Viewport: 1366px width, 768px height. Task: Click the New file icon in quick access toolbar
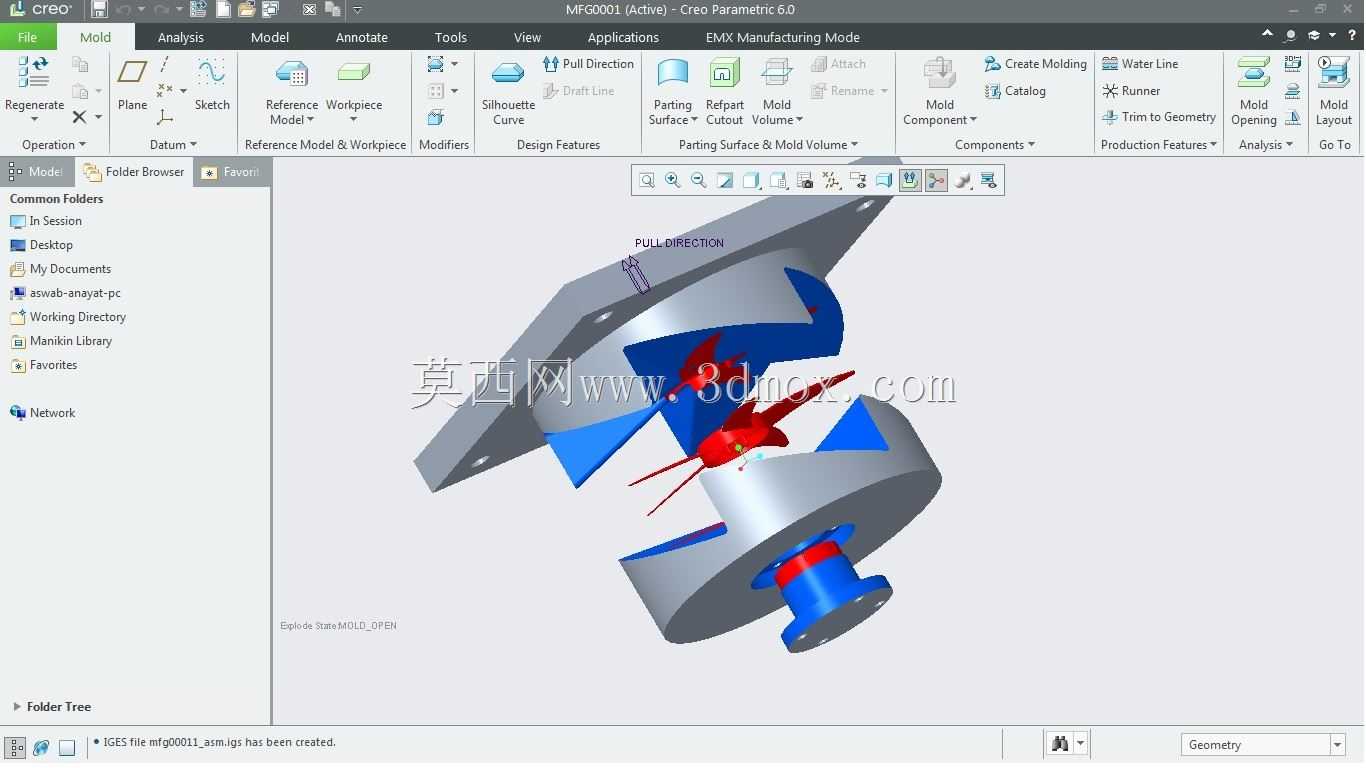[224, 10]
